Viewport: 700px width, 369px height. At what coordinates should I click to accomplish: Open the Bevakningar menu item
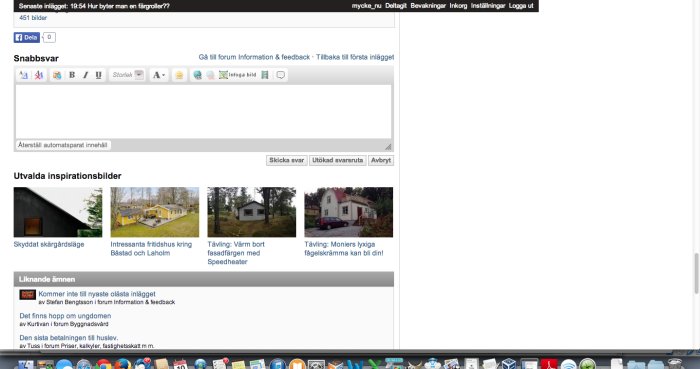pos(428,6)
